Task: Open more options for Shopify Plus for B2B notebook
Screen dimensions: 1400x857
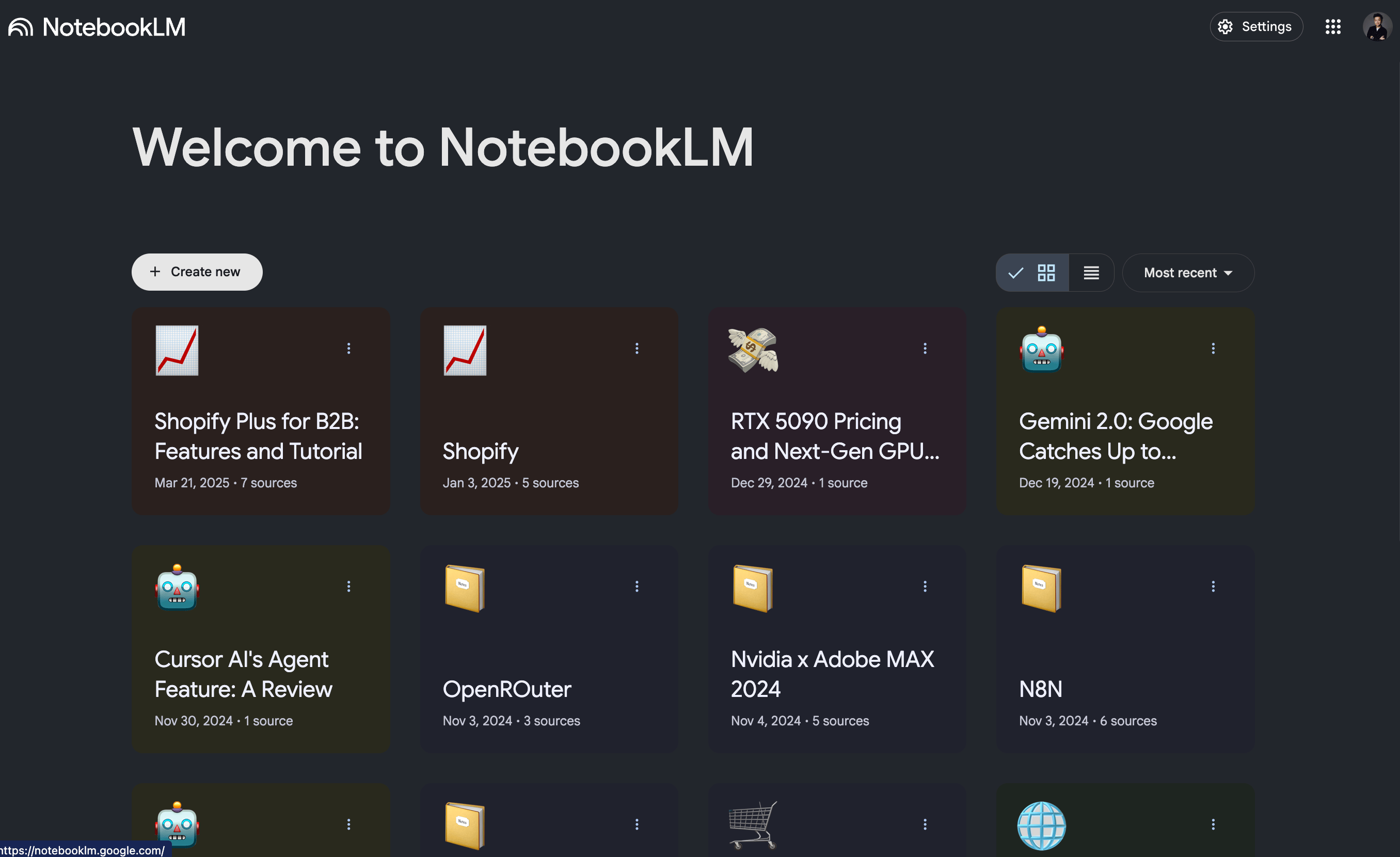Action: pyautogui.click(x=349, y=348)
